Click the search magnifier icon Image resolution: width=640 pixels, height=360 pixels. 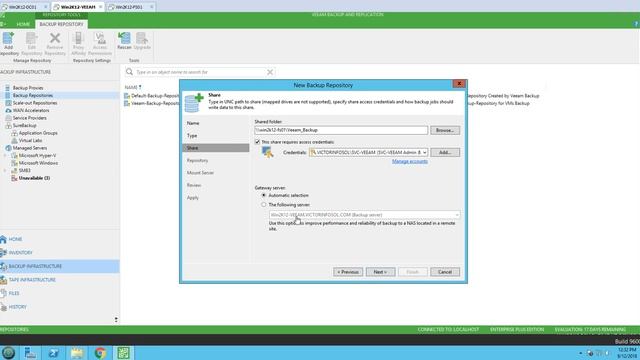pos(129,72)
